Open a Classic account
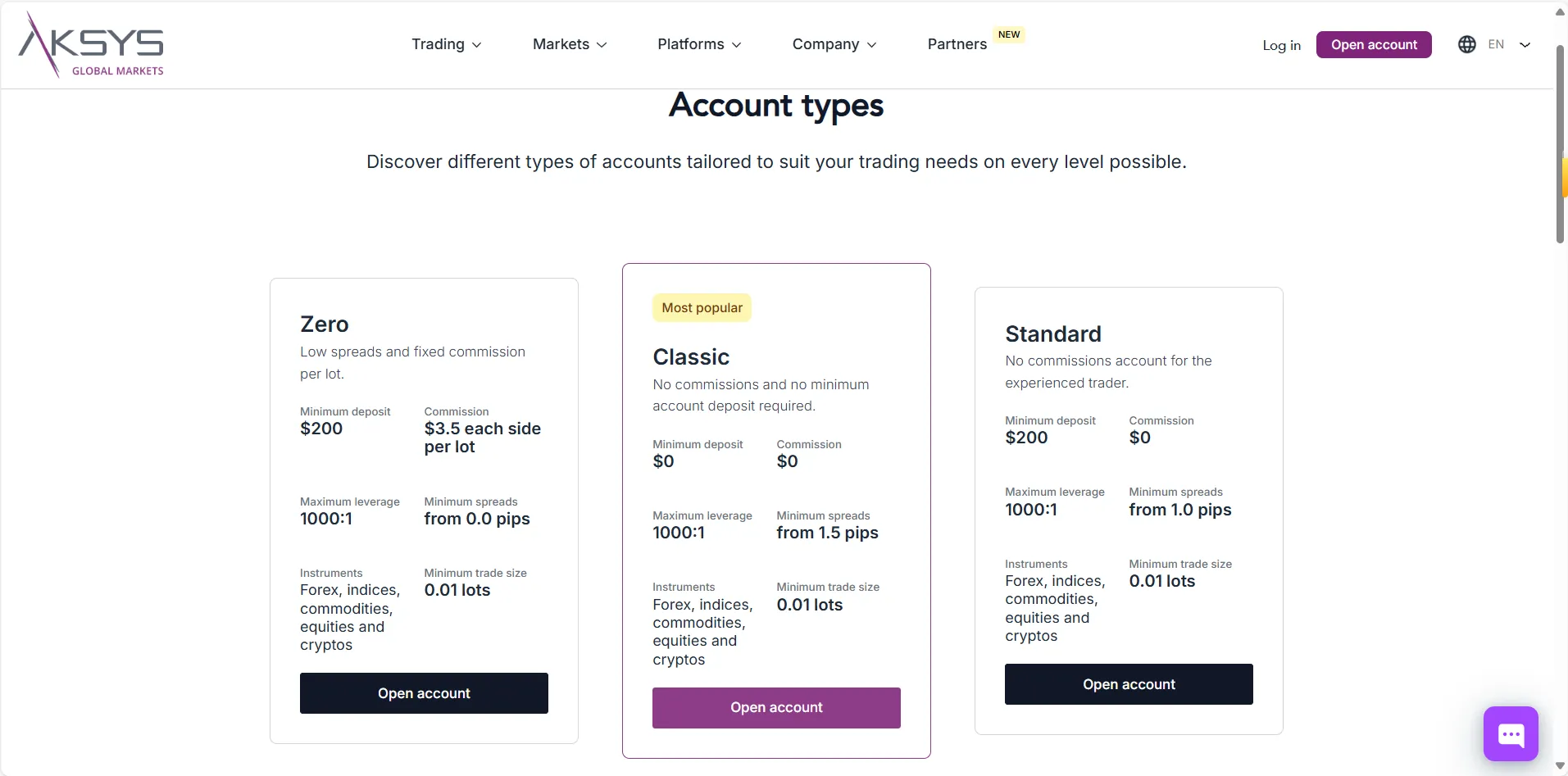The image size is (1568, 776). pyautogui.click(x=776, y=708)
